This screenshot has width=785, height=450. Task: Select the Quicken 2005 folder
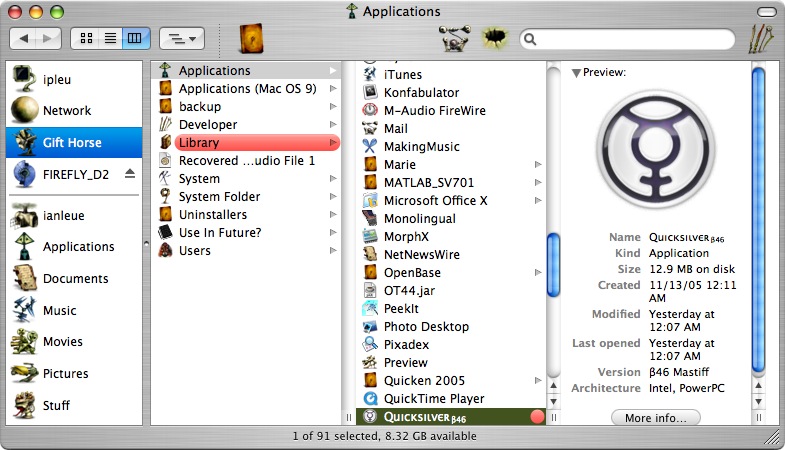pos(451,381)
